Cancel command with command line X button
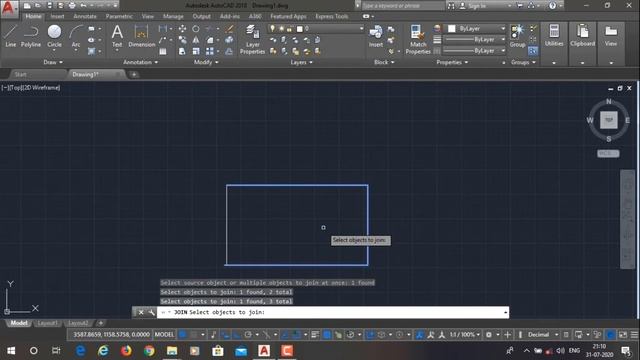The image size is (640, 360). [141, 312]
